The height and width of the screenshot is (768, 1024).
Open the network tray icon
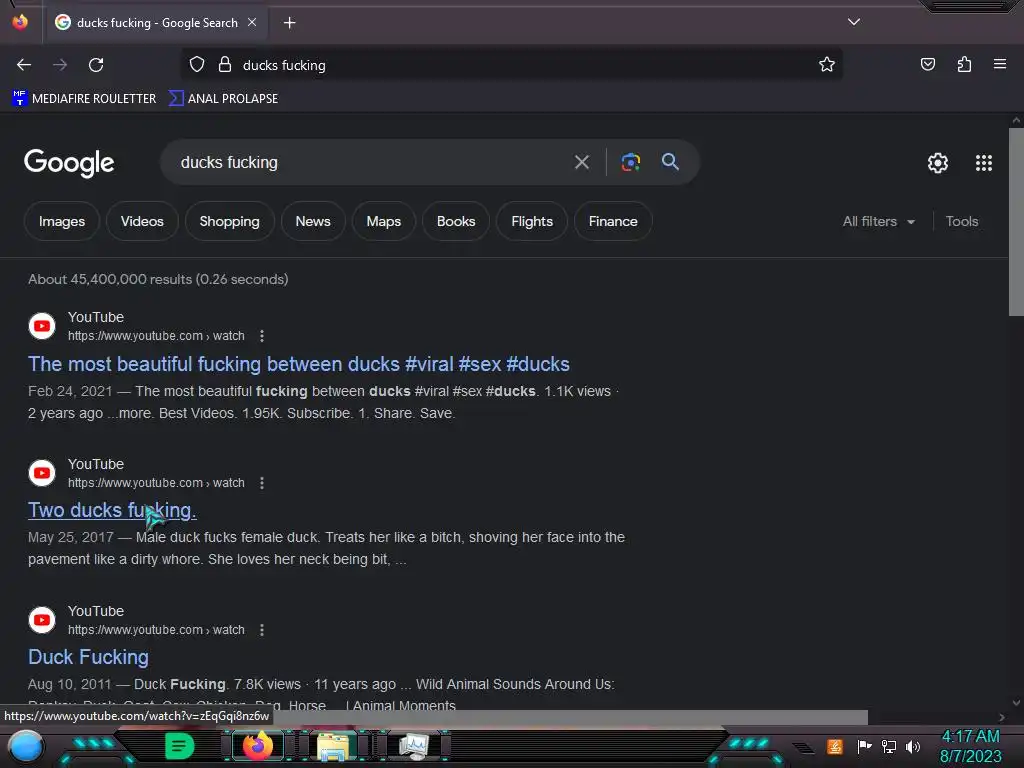point(889,746)
